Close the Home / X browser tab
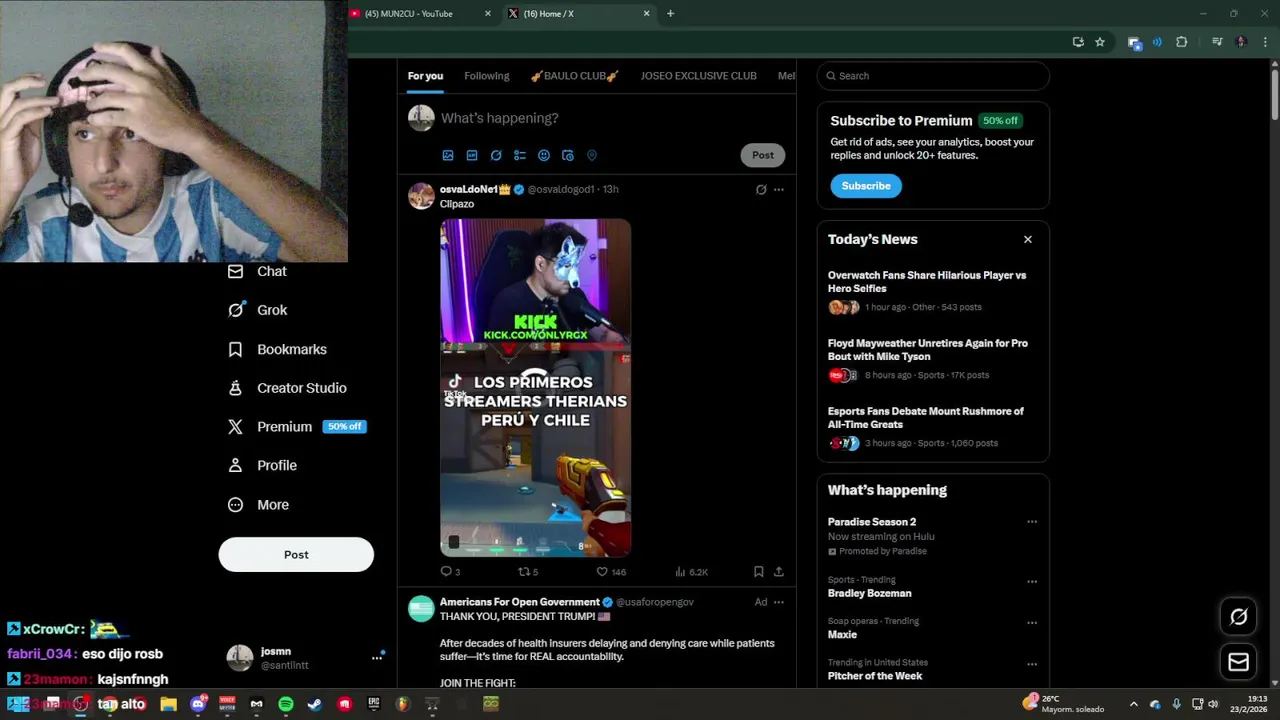Screen dimensions: 1280x720 pyautogui.click(x=647, y=14)
